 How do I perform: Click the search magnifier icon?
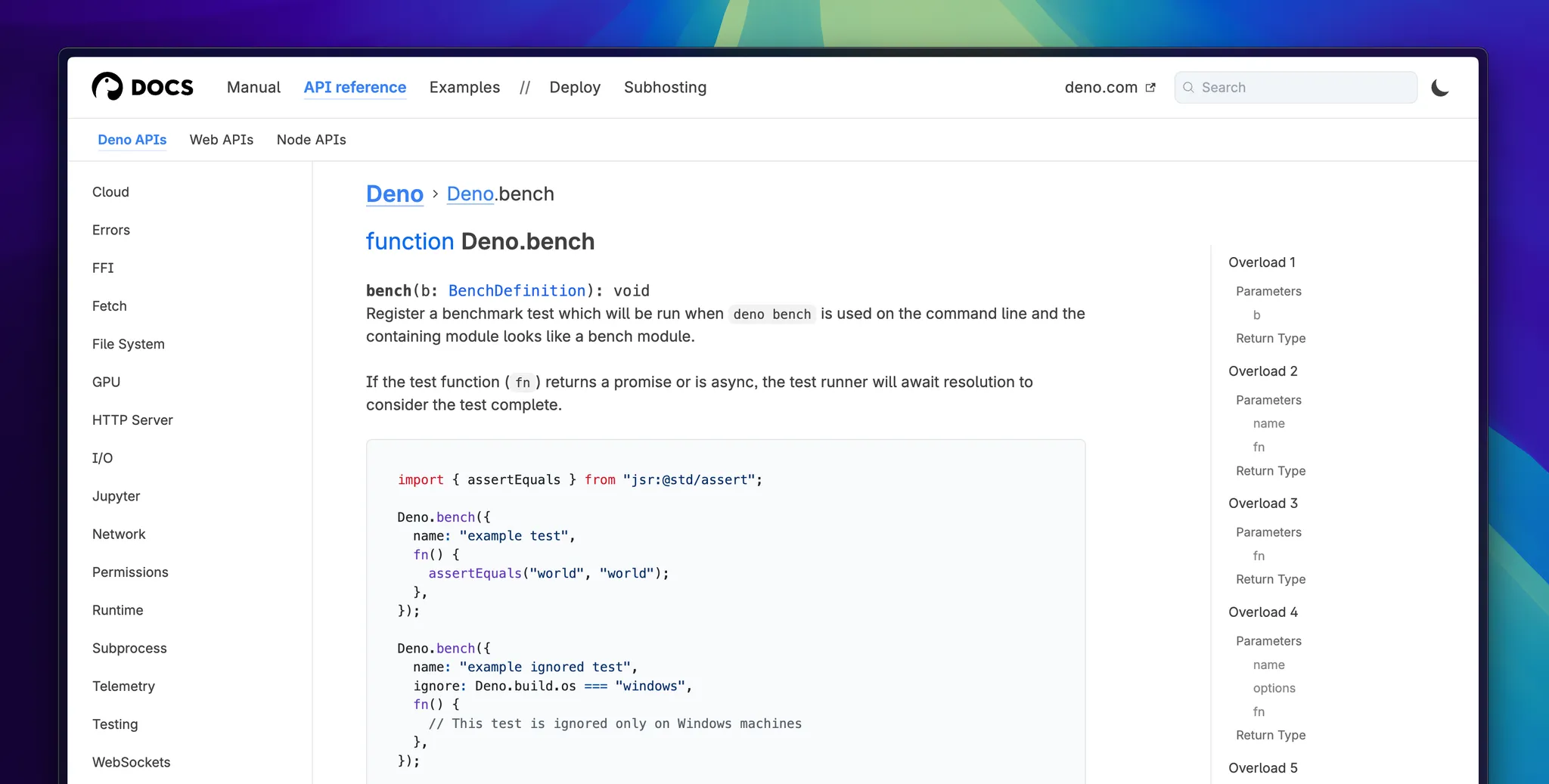coord(1189,88)
